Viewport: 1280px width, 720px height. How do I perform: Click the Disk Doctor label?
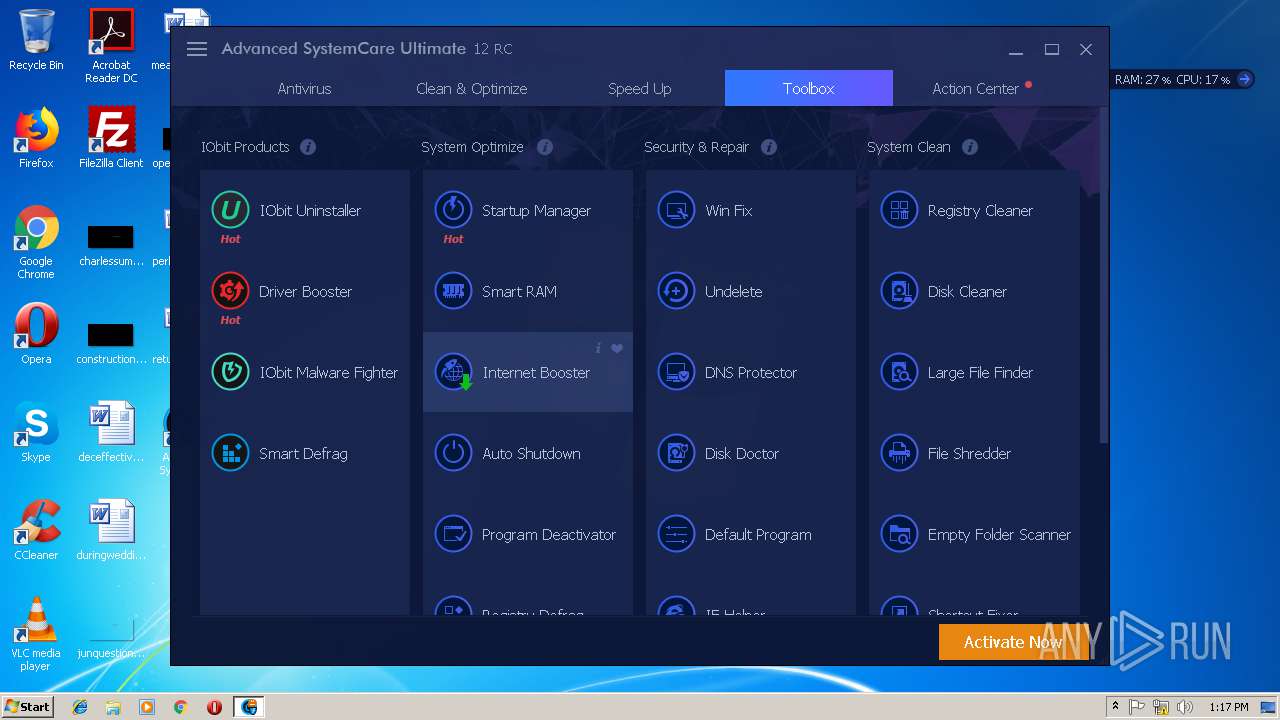(742, 453)
